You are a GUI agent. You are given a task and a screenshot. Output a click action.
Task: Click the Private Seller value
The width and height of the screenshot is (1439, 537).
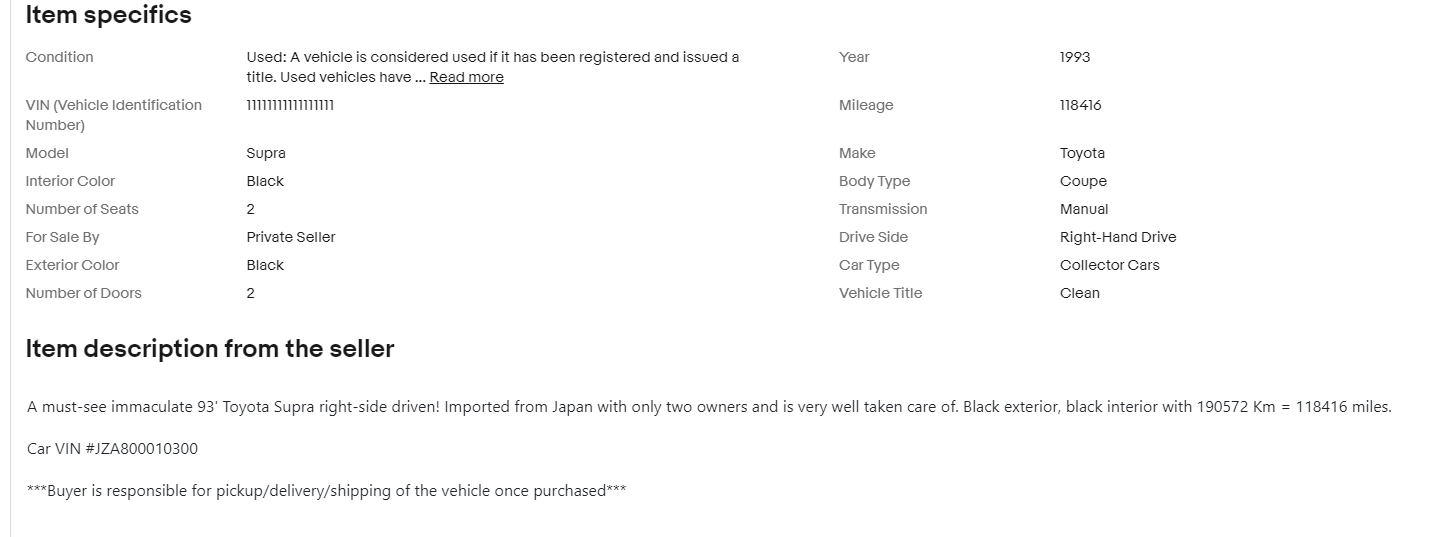coord(291,237)
